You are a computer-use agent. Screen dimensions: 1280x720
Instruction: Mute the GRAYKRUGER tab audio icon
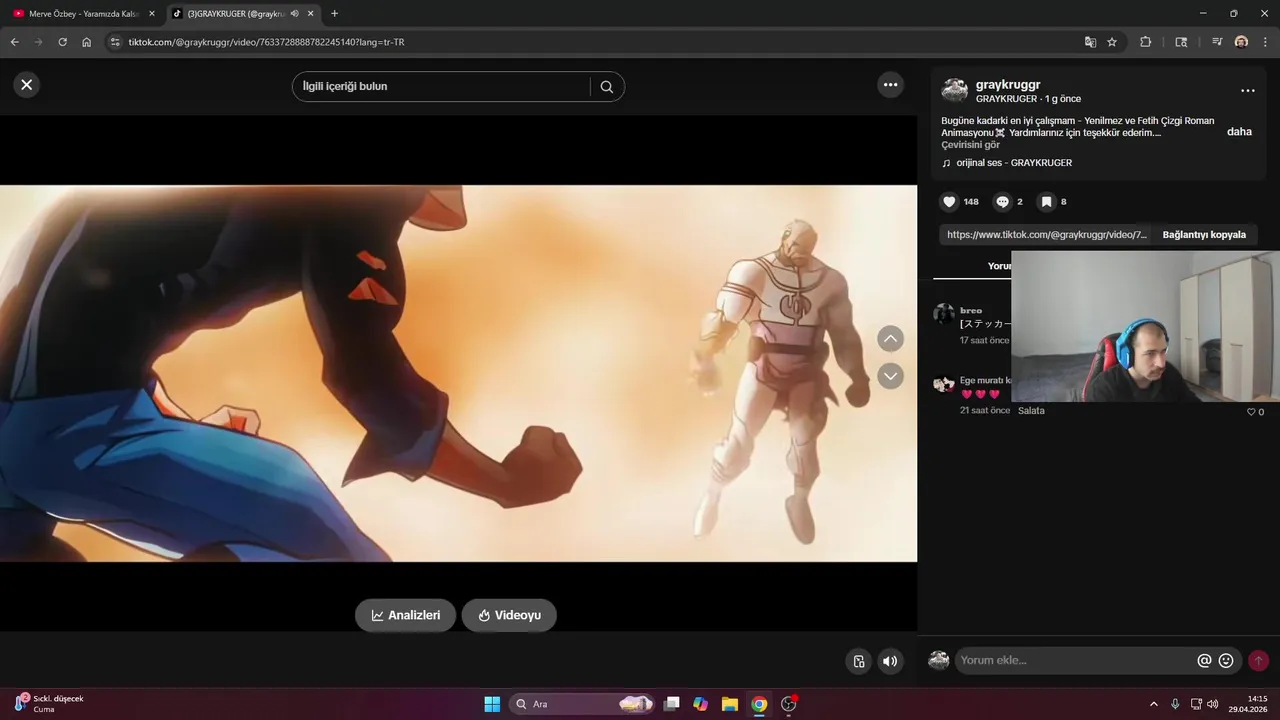coord(294,13)
